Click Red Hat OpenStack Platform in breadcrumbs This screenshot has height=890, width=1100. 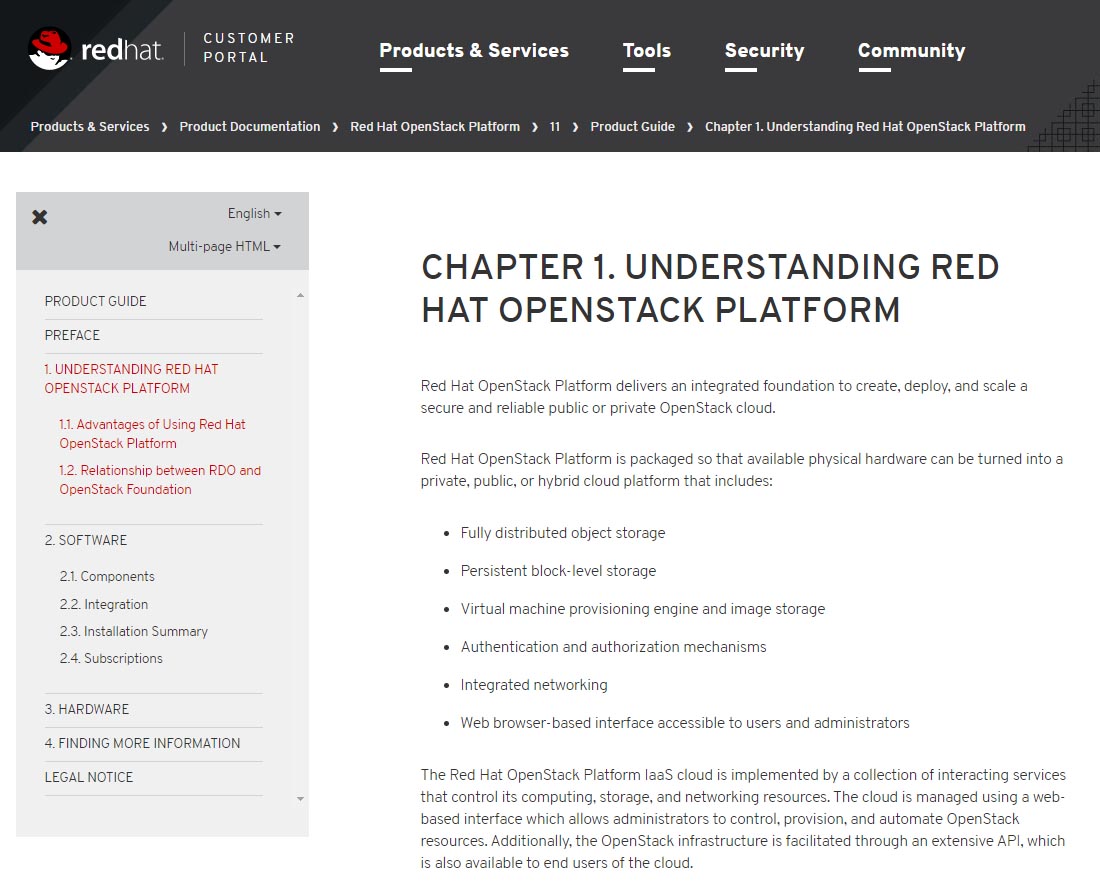[x=435, y=127]
